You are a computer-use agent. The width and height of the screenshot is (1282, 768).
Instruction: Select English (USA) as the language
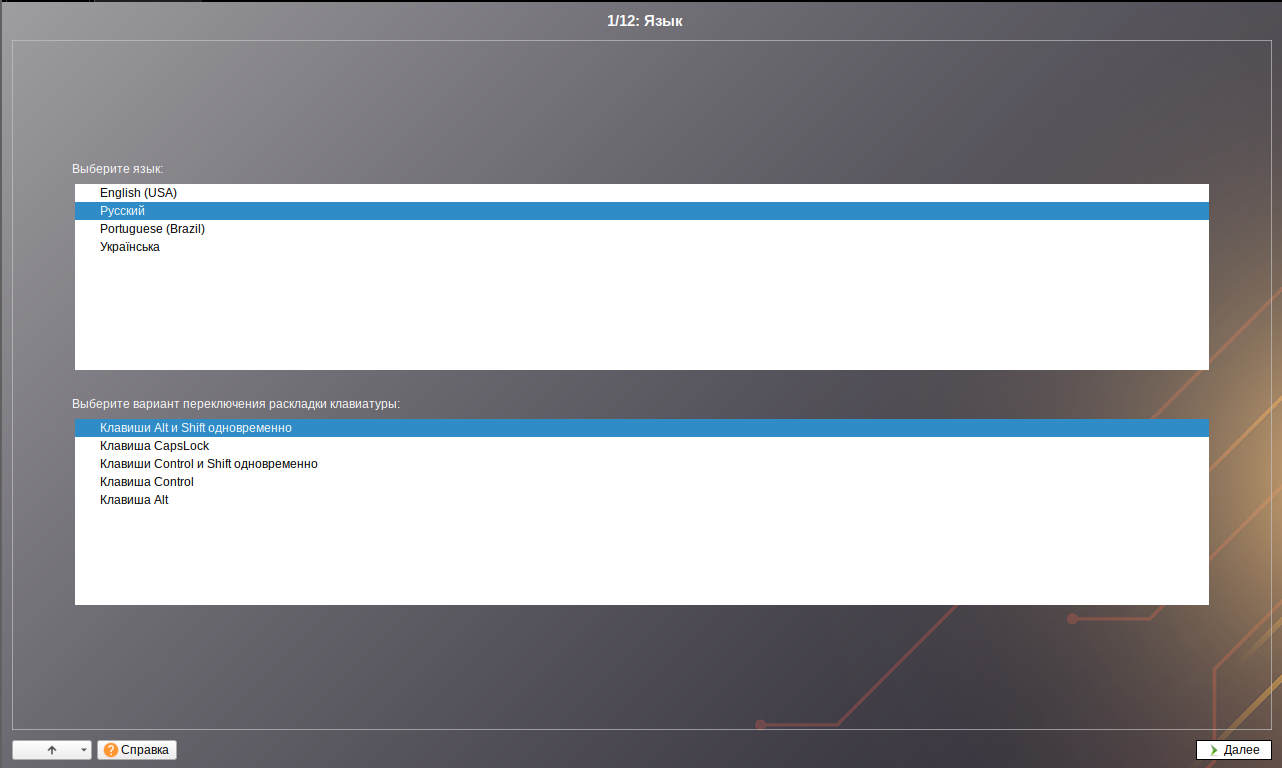(x=138, y=192)
